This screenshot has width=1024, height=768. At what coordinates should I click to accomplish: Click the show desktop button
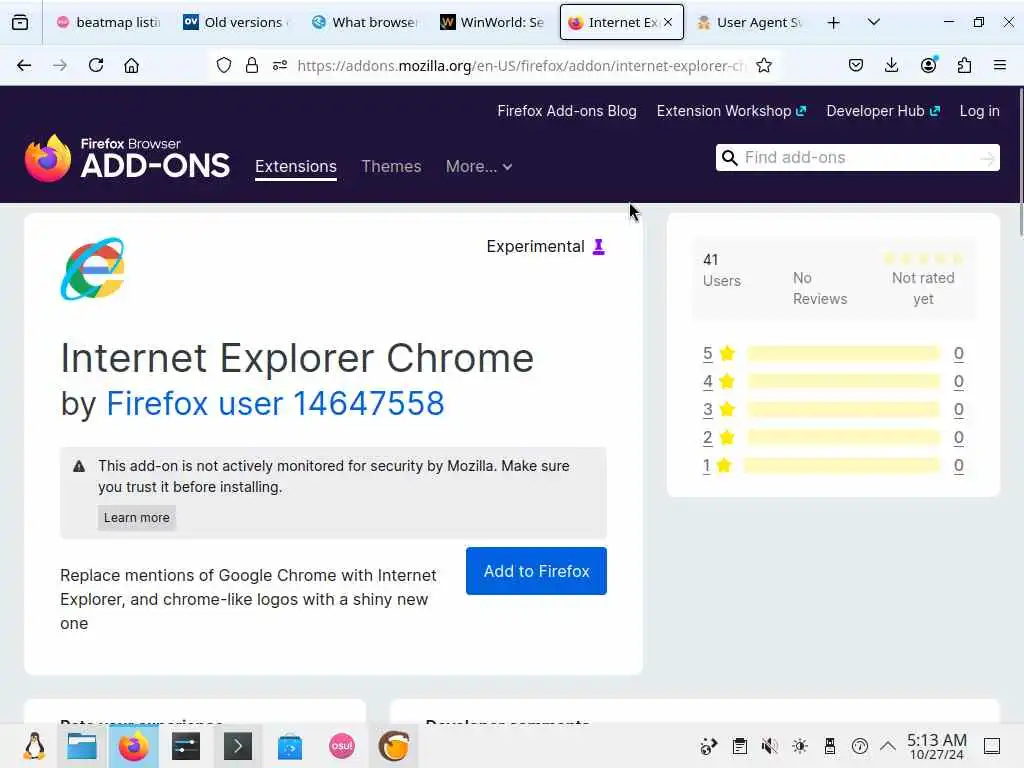[x=992, y=746]
